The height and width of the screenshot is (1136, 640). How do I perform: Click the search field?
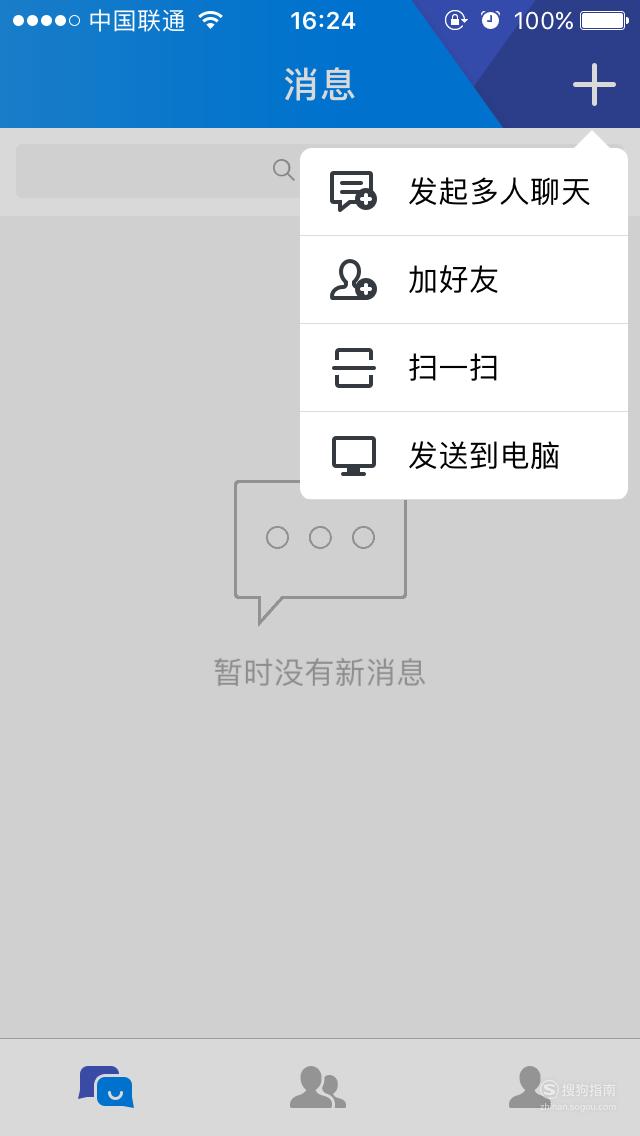[x=158, y=171]
